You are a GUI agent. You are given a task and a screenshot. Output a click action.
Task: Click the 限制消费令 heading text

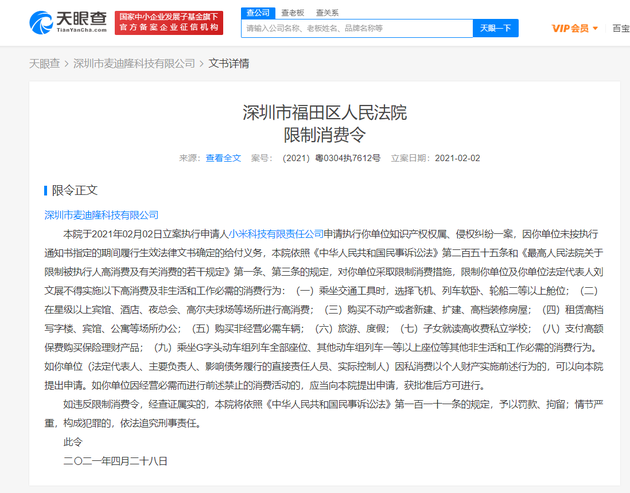[x=325, y=135]
